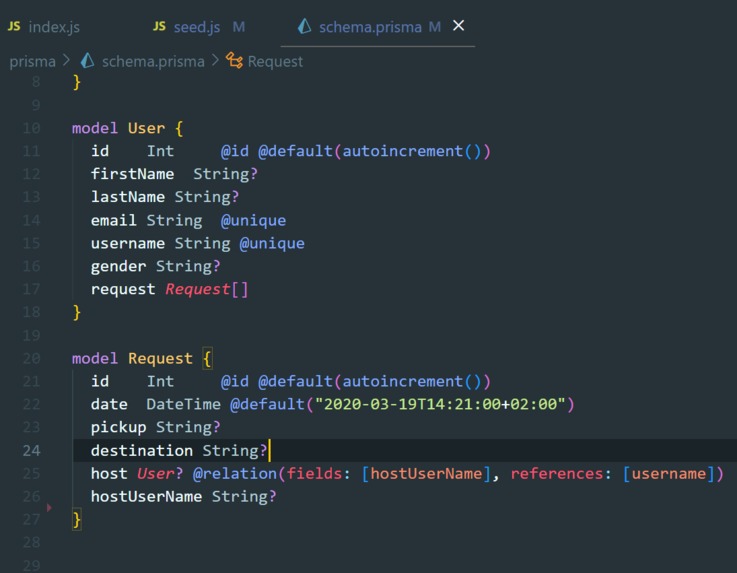Click the breakpoint marker near line 27

(49, 508)
